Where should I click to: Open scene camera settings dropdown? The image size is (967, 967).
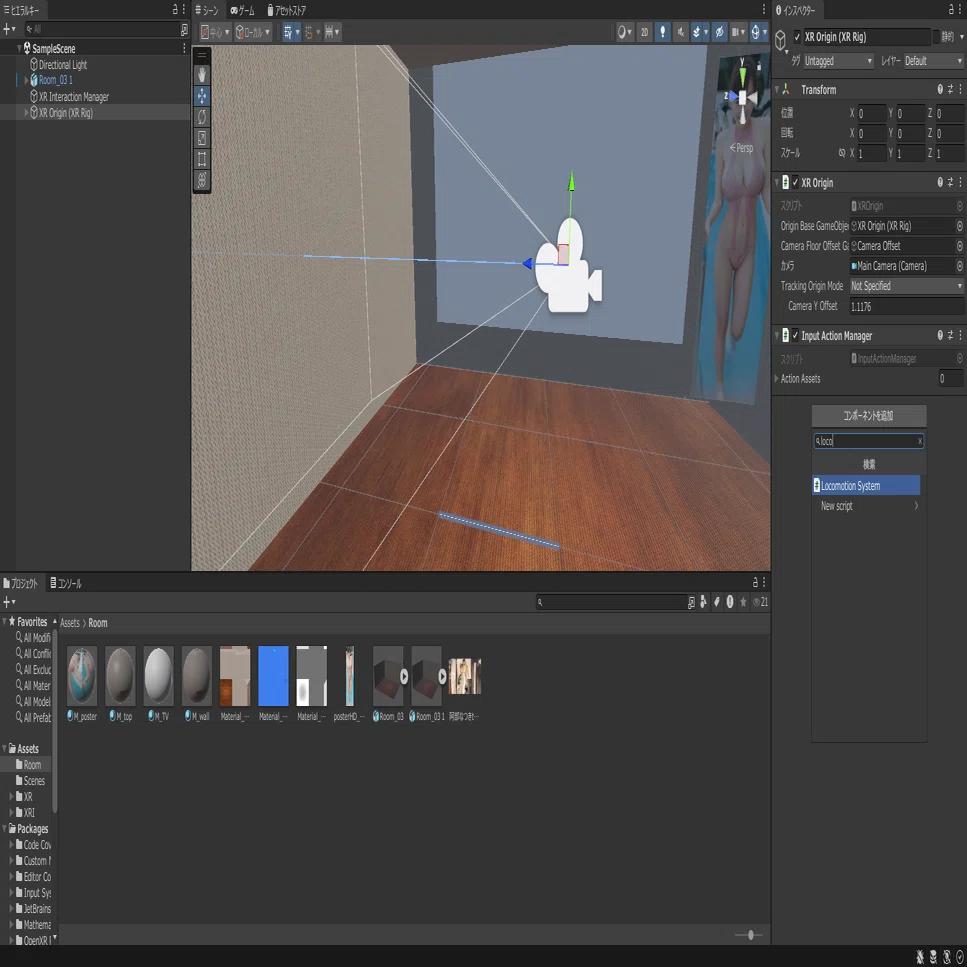coord(738,32)
